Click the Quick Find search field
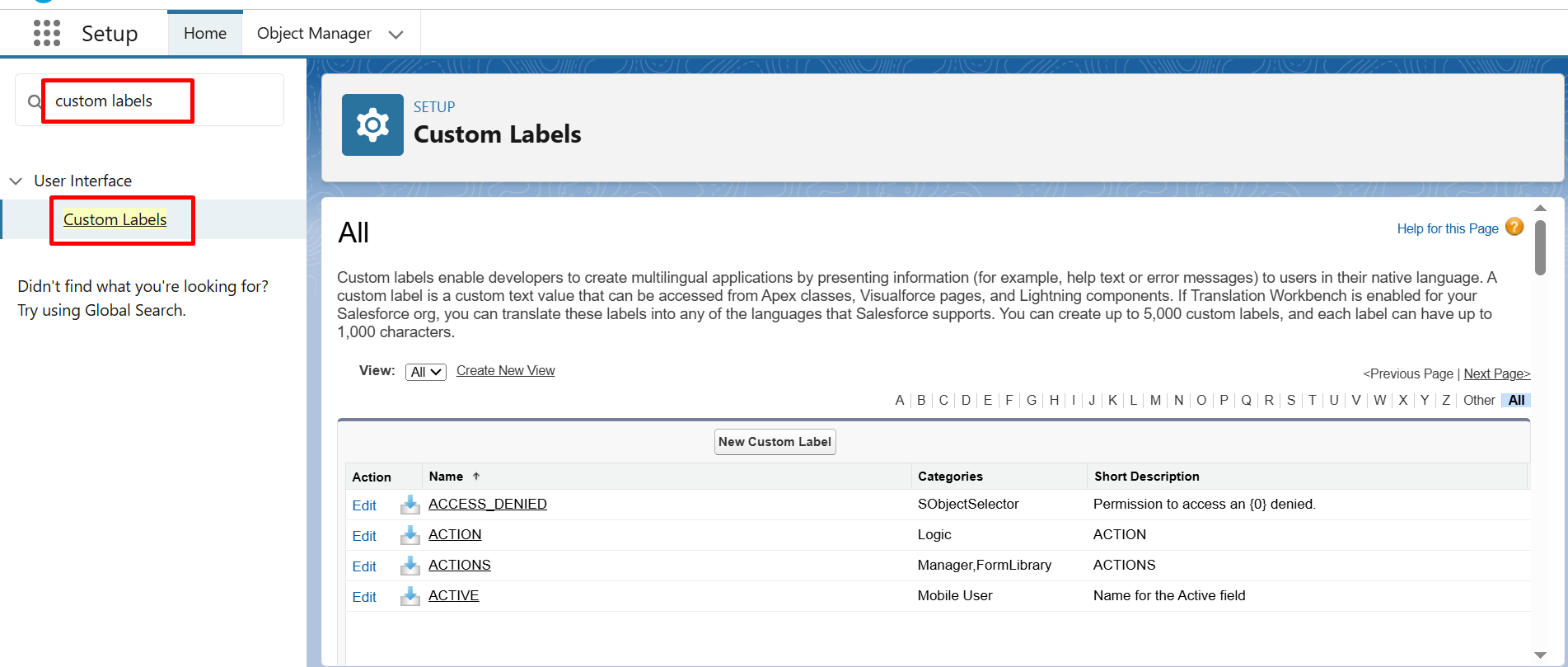This screenshot has height=667, width=1568. click(150, 101)
